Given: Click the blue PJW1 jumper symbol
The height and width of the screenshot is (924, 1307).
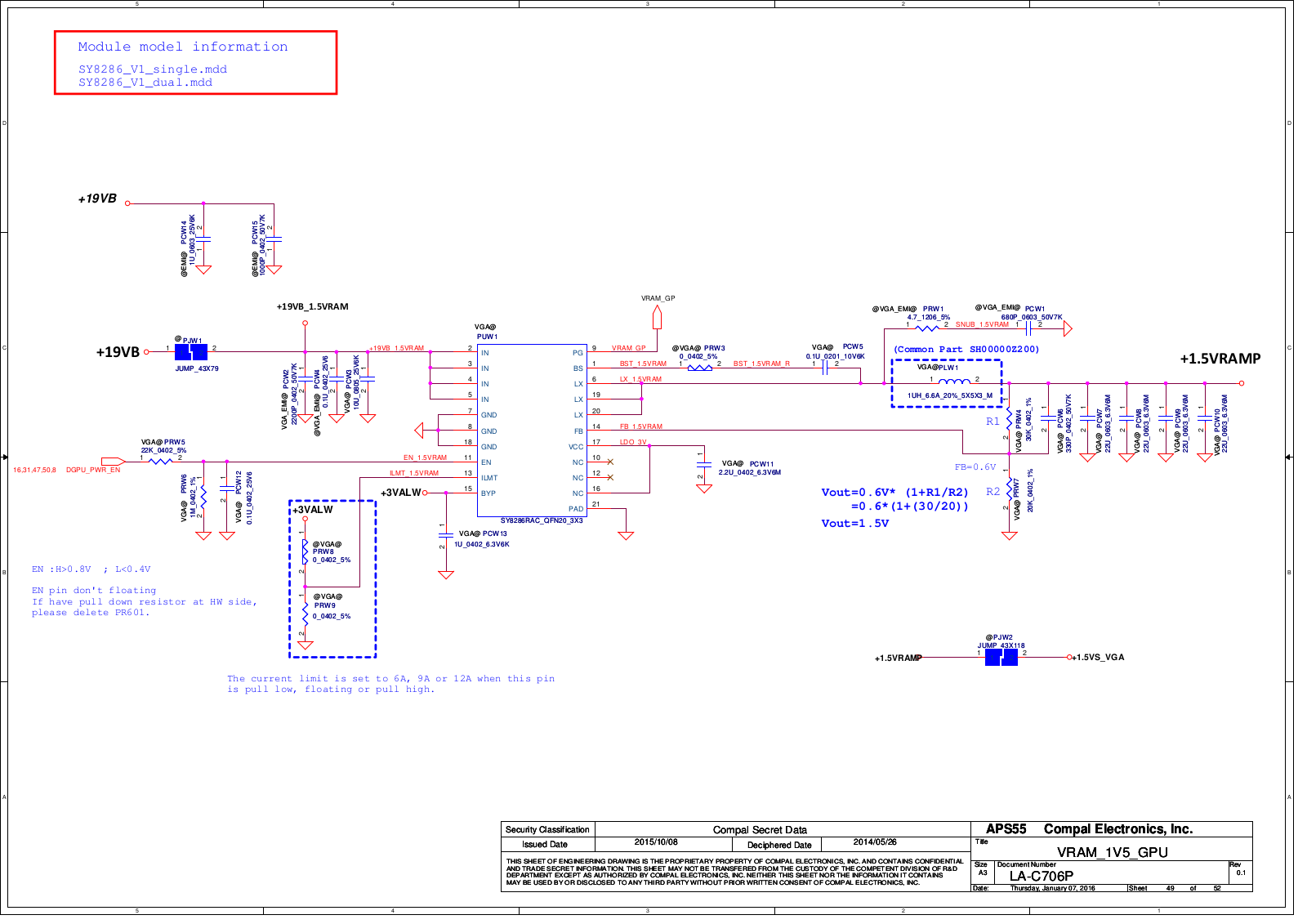Looking at the screenshot, I should 191,352.
